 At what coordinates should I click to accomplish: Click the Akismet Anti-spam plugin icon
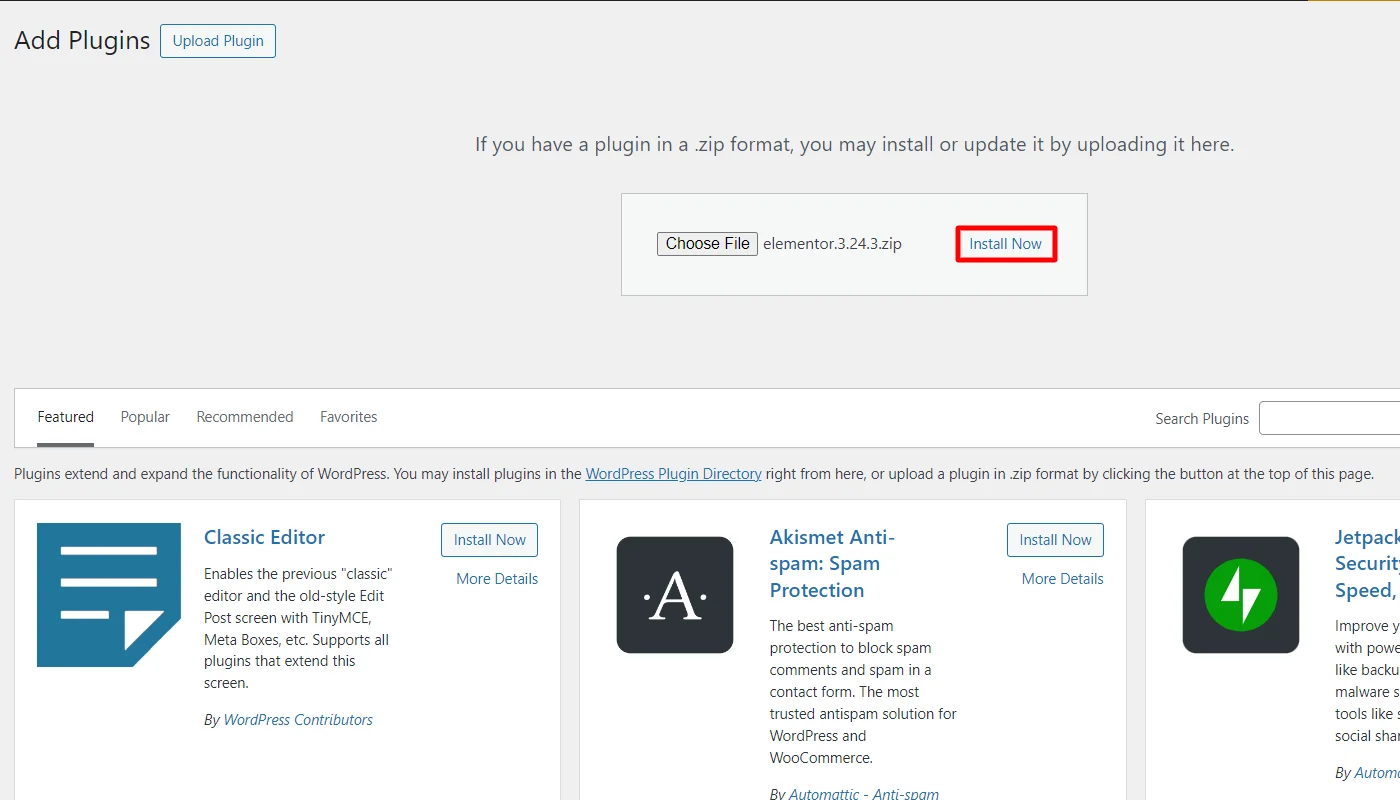pos(675,595)
